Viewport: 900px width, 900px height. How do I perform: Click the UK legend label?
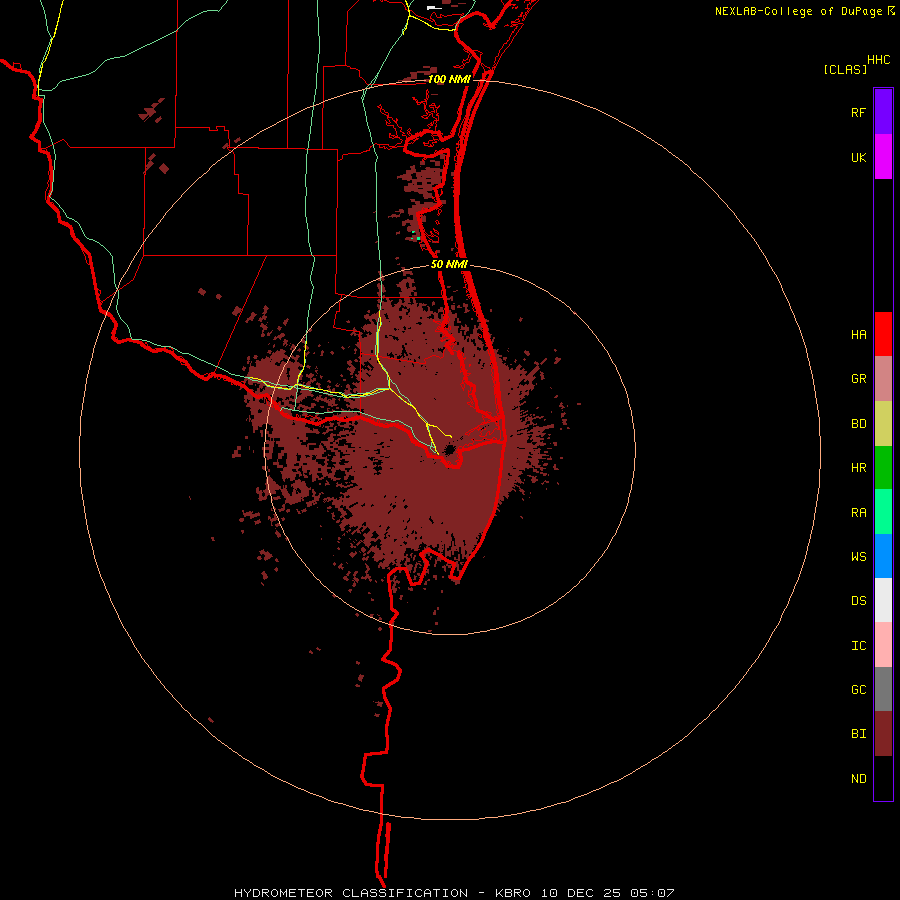(x=858, y=157)
